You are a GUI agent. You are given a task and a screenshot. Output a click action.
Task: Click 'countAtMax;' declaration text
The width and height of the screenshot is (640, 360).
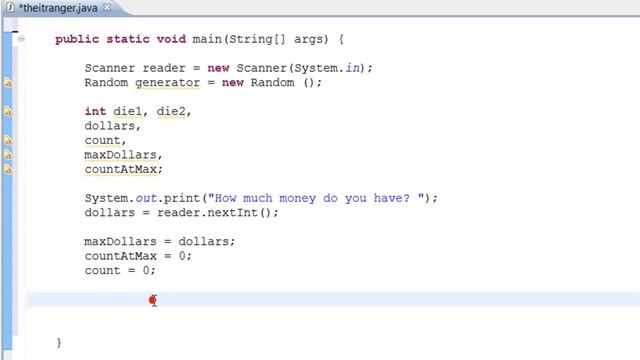click(123, 169)
